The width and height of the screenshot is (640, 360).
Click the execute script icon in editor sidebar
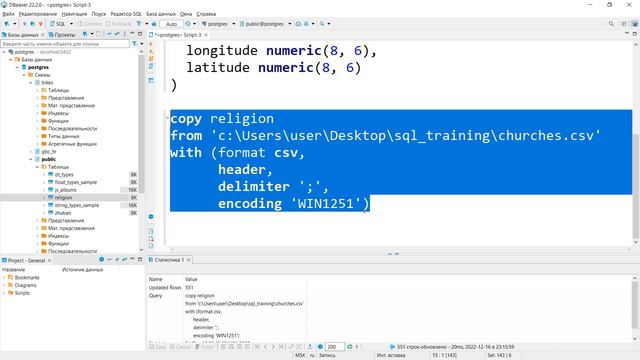tap(151, 59)
